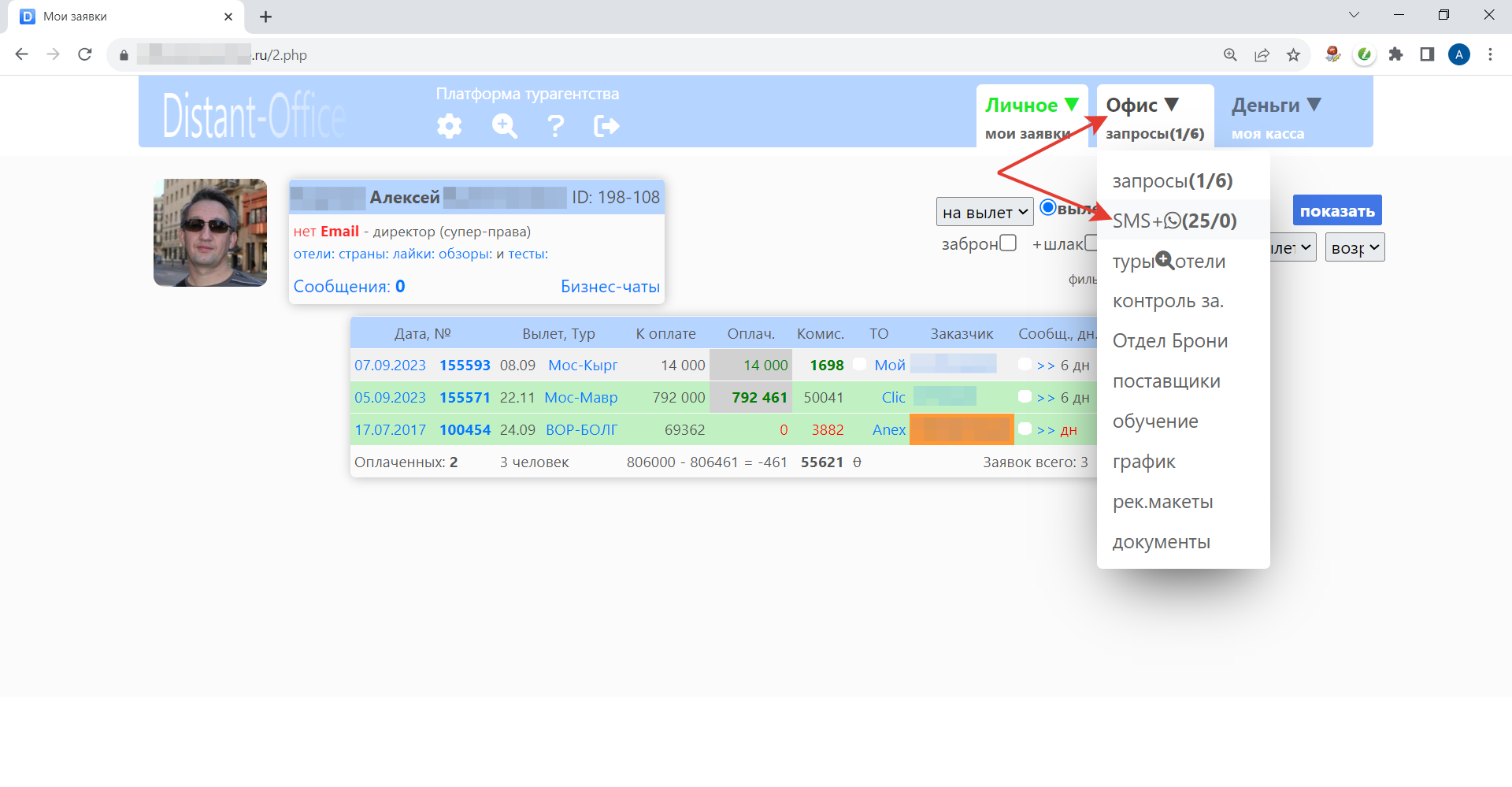
Task: Tick the message checkbox in row 155593
Action: click(1025, 364)
